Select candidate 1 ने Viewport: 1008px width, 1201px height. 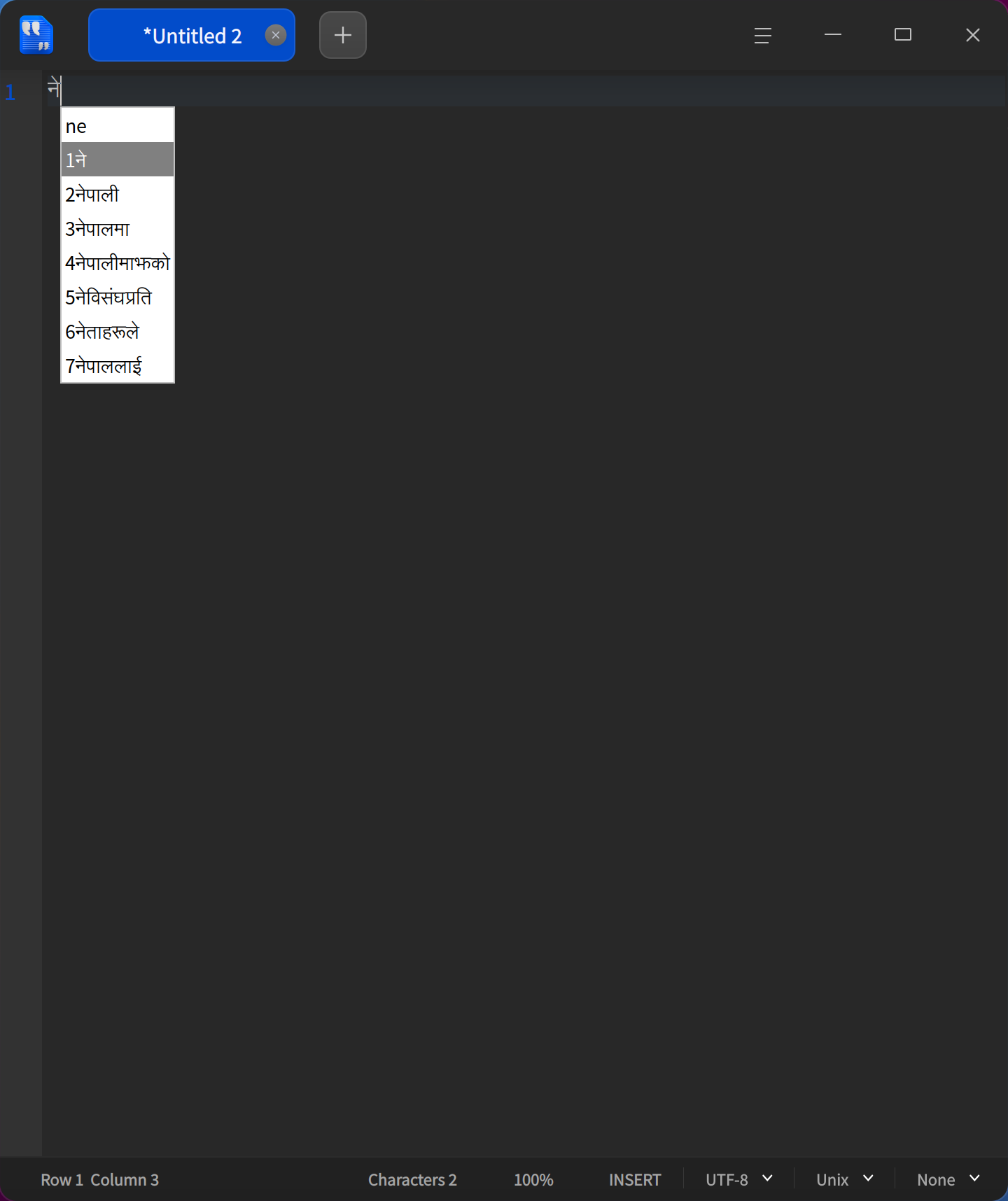(118, 160)
